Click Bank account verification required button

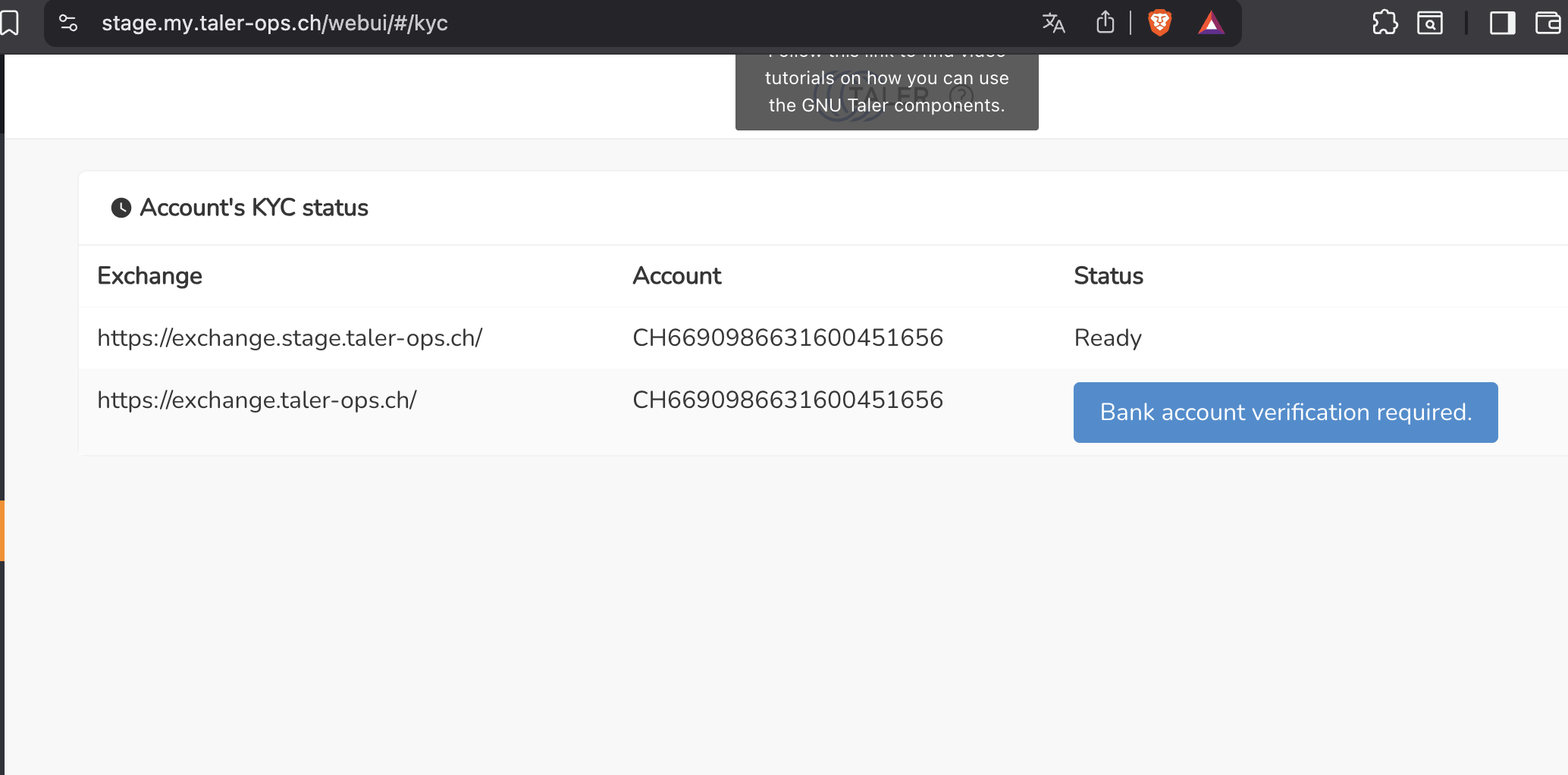pos(1285,413)
